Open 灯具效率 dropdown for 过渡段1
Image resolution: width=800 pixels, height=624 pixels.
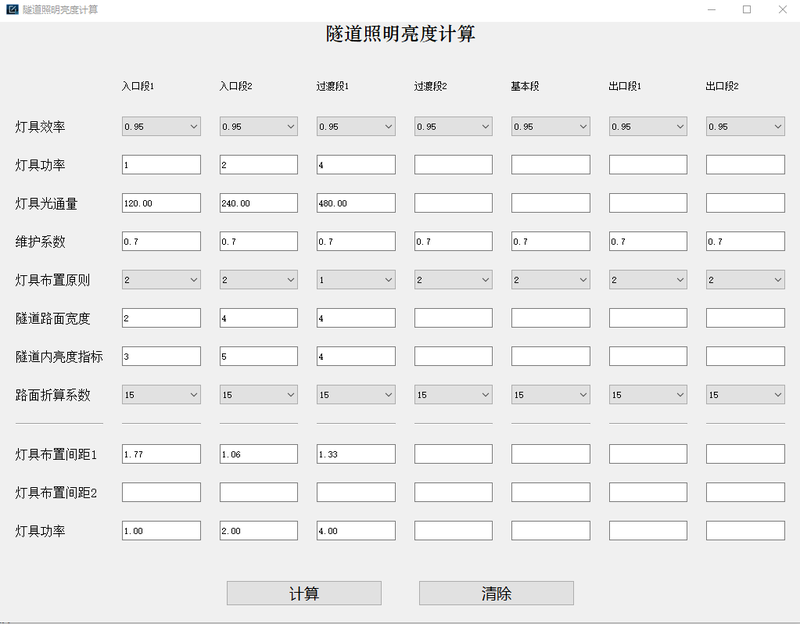(356, 127)
